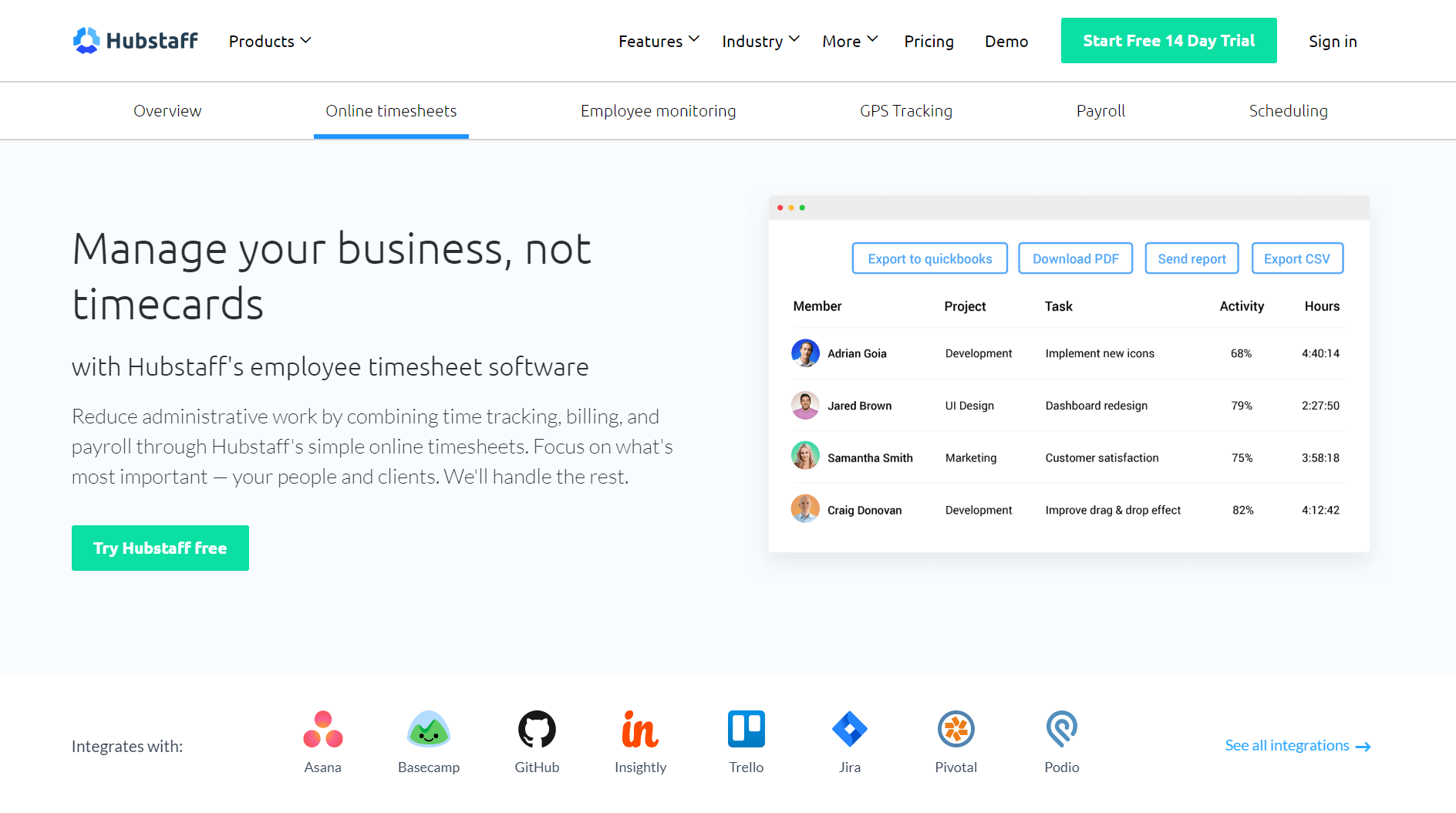Screen dimensions: 1456x813
Task: Open the Asana integration icon
Action: pos(323,729)
